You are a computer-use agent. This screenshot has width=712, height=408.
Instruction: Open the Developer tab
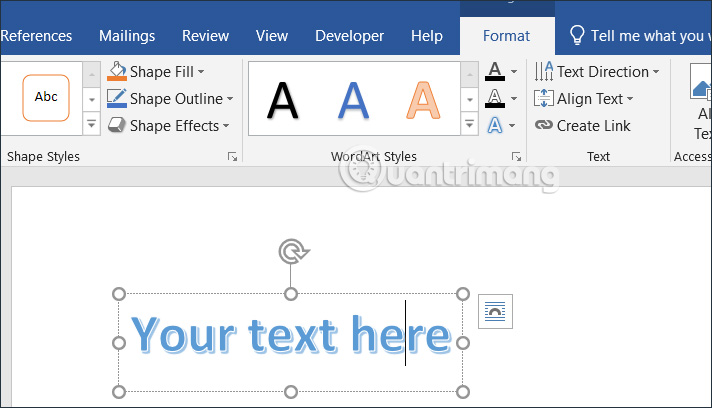(350, 36)
